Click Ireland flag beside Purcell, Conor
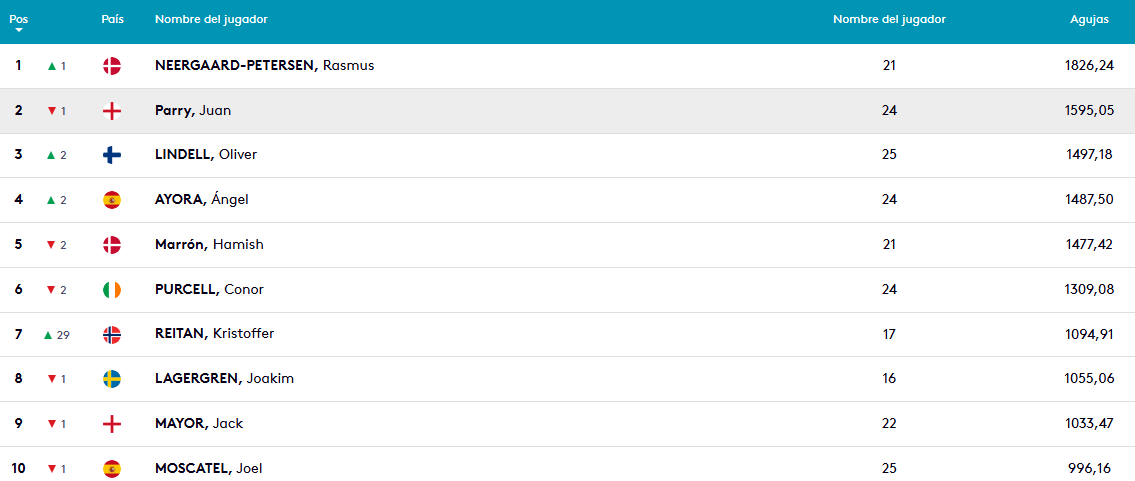The width and height of the screenshot is (1135, 481). pyautogui.click(x=112, y=289)
